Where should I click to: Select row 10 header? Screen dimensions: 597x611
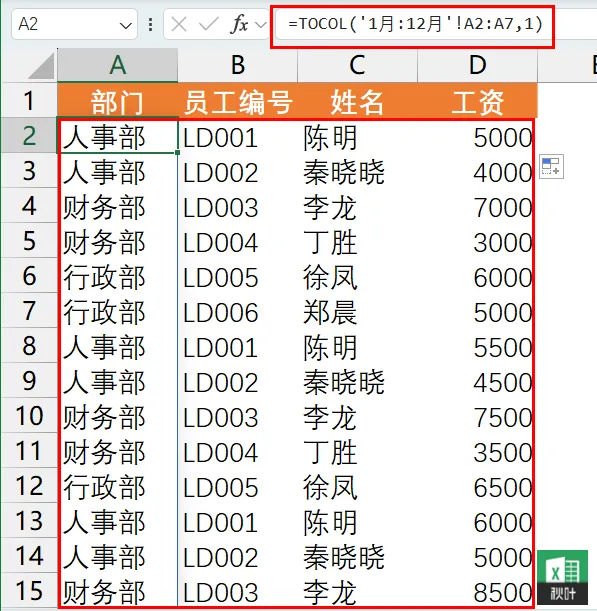[29, 416]
